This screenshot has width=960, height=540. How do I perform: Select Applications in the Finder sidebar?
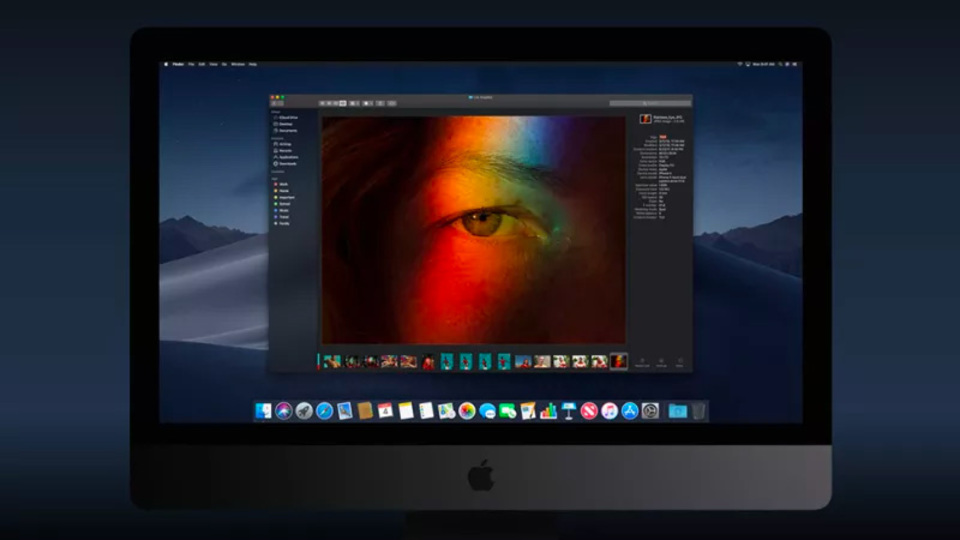click(x=286, y=157)
